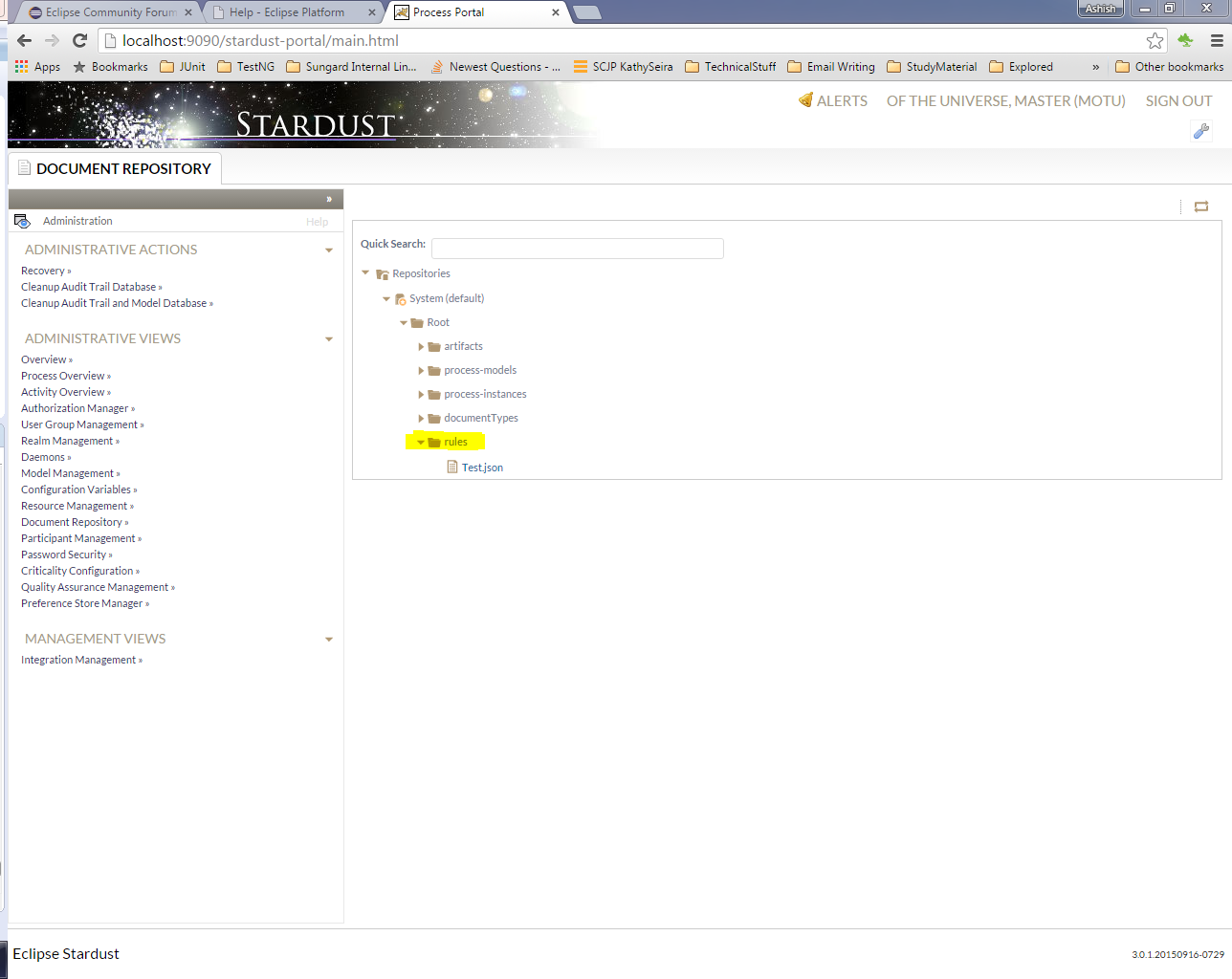The width and height of the screenshot is (1232, 979).
Task: Click the Apps grid icon in bookmarks bar
Action: pyautogui.click(x=21, y=67)
